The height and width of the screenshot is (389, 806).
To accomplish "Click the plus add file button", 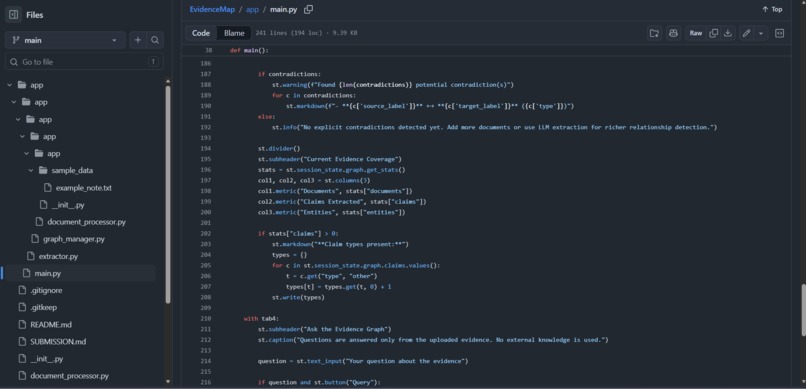I will 138,40.
